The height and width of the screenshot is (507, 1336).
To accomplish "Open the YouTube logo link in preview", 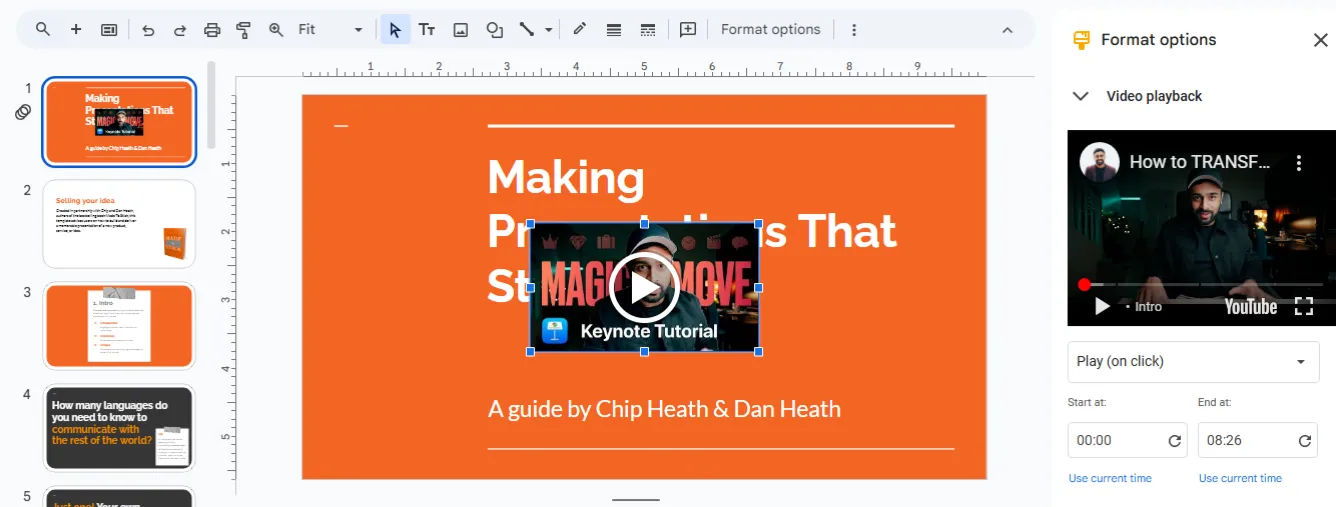I will 1251,306.
